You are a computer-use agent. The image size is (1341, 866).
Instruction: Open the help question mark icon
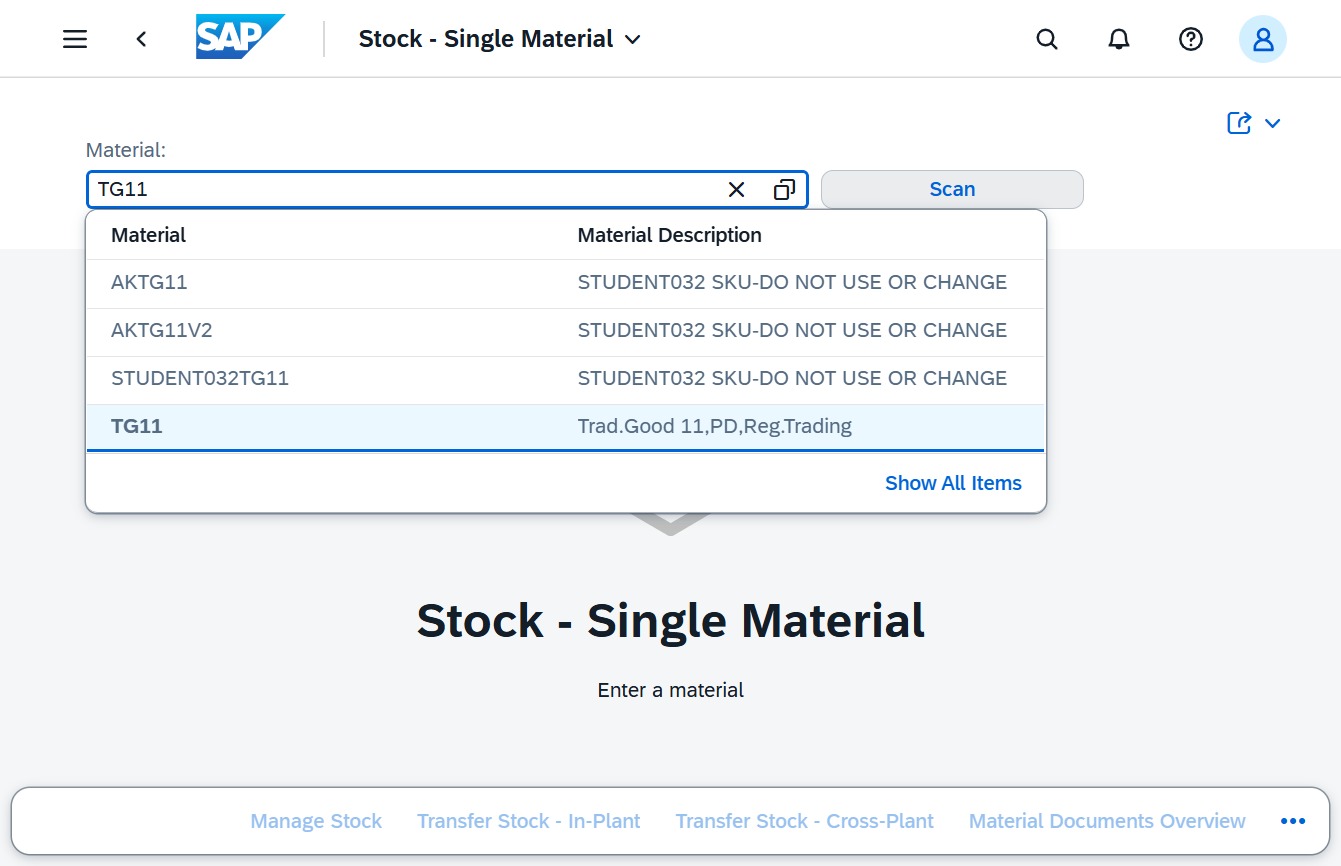(1190, 39)
